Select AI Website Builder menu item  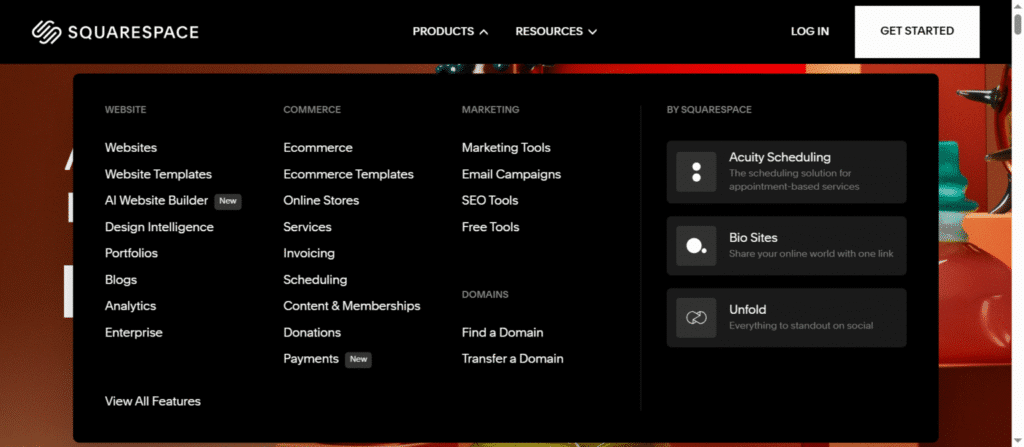point(157,200)
